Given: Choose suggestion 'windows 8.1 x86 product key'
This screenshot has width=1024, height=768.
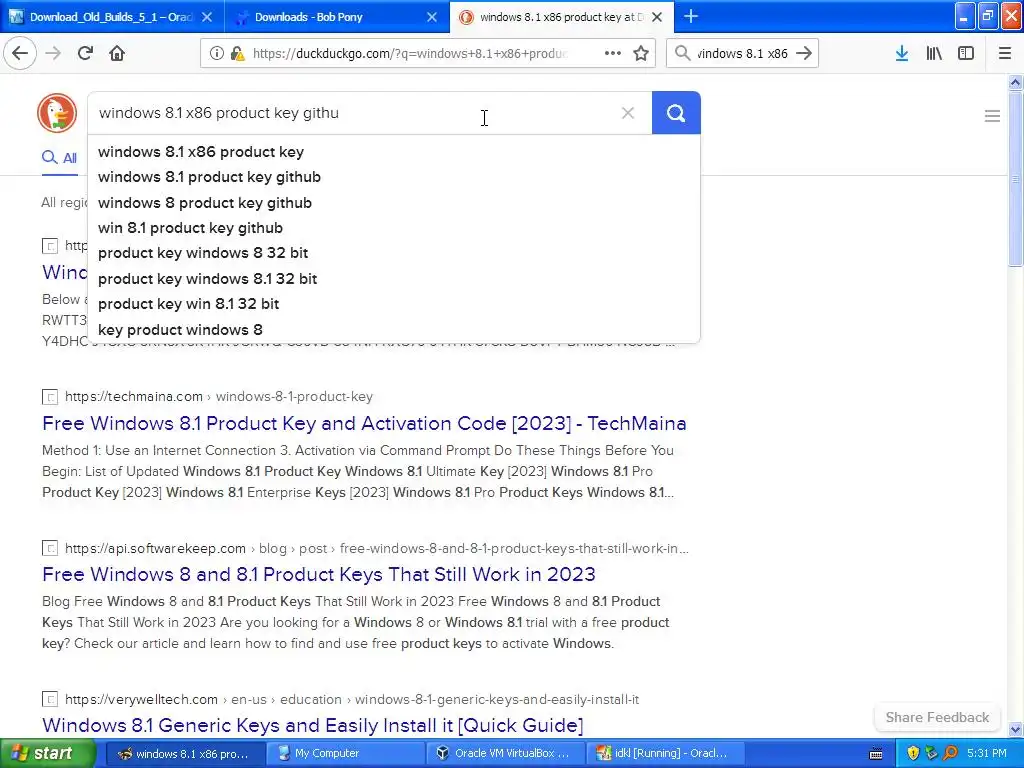Looking at the screenshot, I should click(x=200, y=152).
